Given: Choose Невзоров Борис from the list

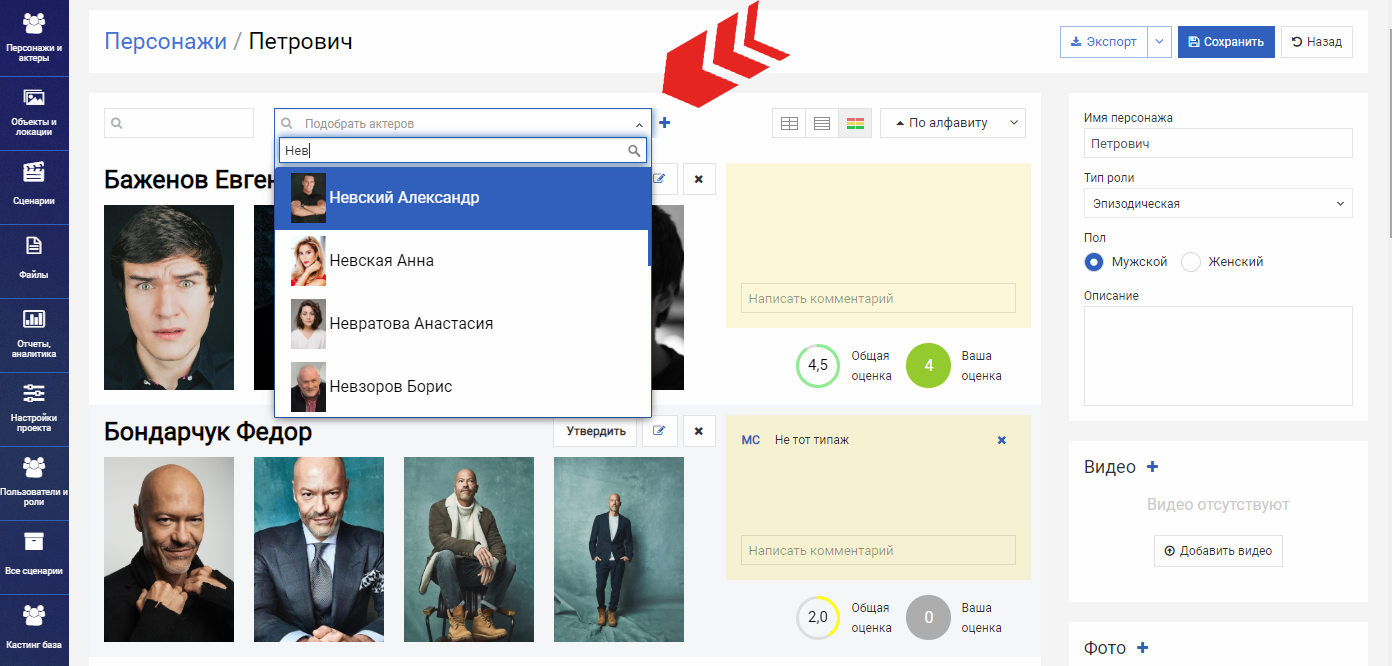Looking at the screenshot, I should click(x=462, y=386).
